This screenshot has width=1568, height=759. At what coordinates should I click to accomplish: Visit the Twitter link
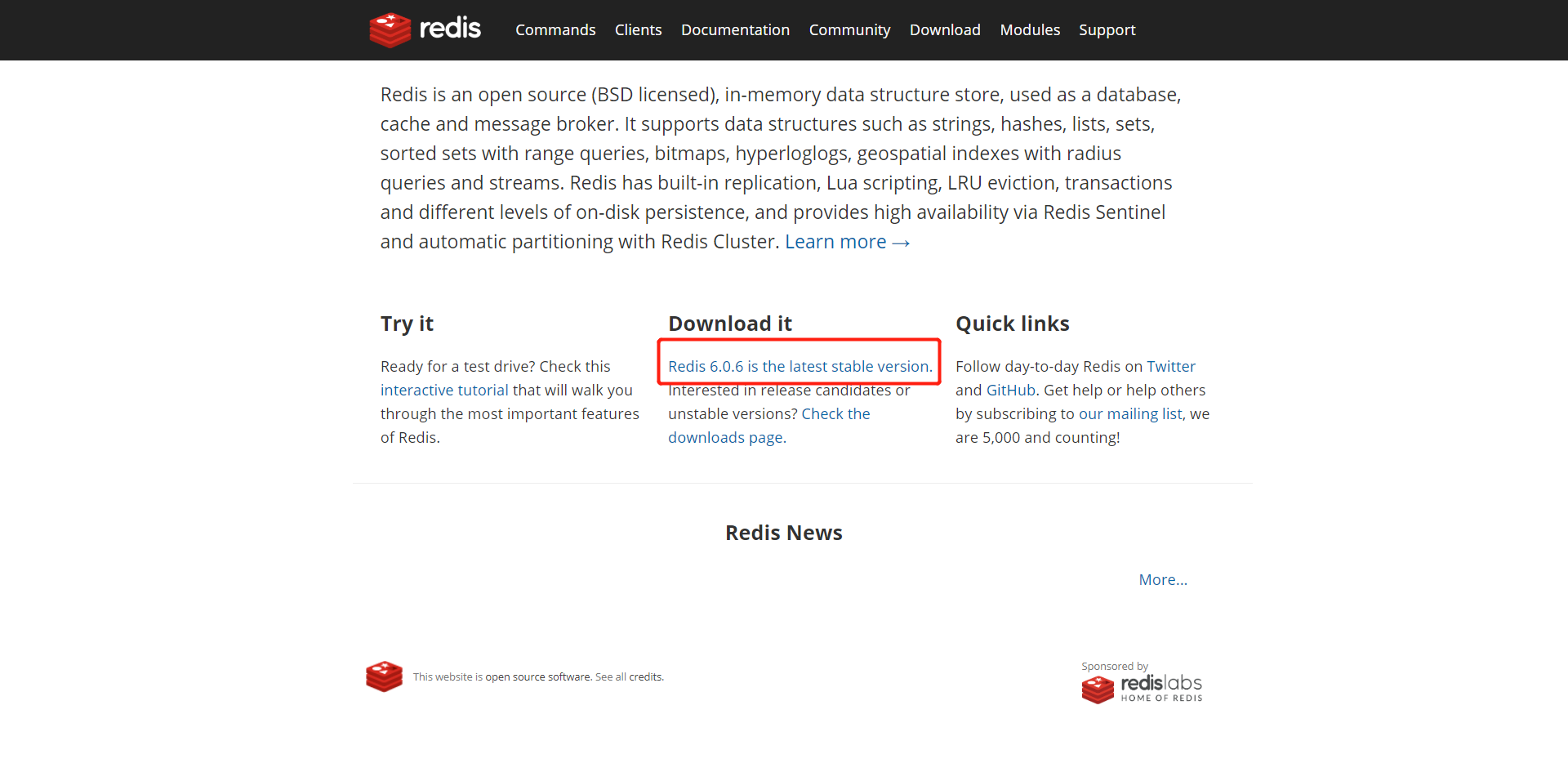(1170, 367)
